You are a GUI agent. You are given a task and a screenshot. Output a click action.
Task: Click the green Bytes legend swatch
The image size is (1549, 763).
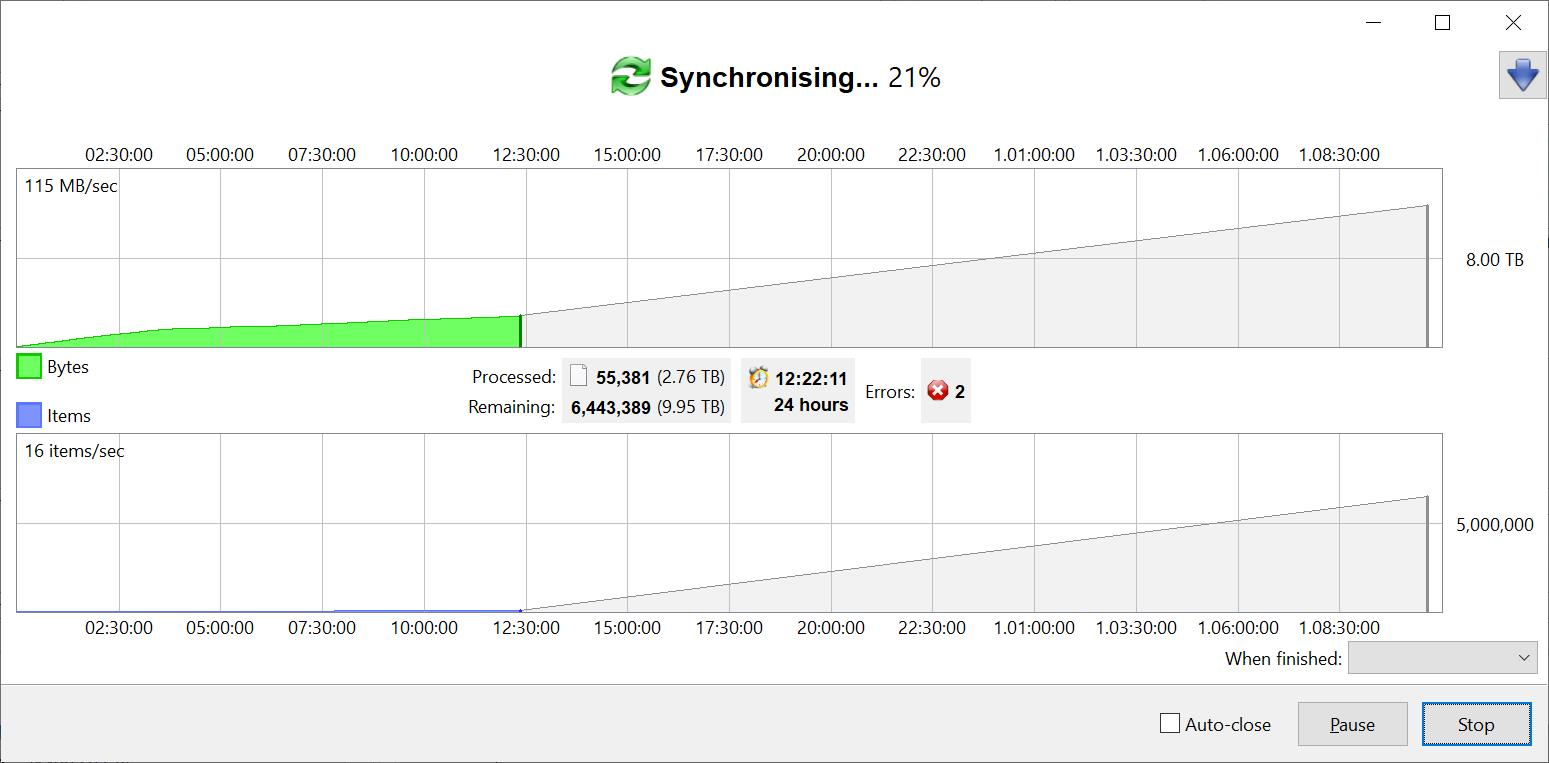pos(29,366)
